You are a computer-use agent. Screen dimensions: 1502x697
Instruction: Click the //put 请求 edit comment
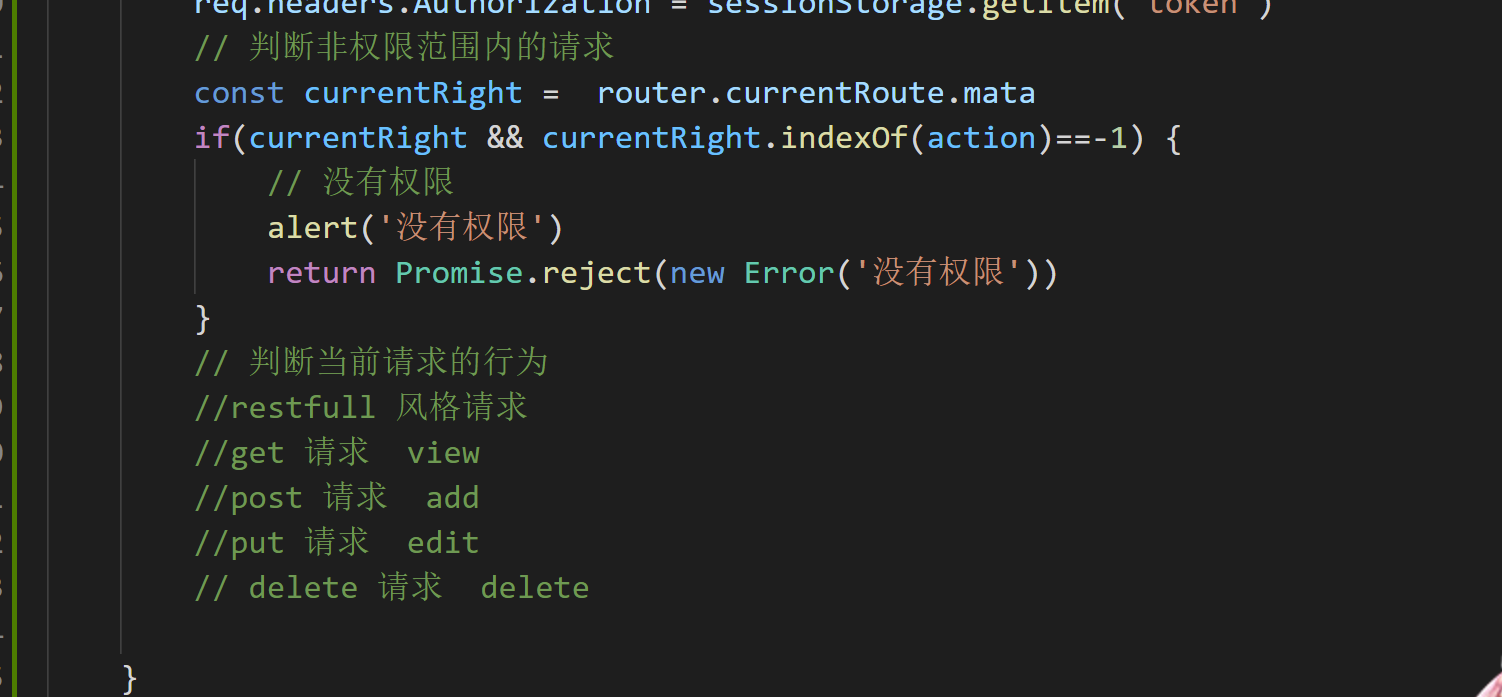[x=337, y=542]
